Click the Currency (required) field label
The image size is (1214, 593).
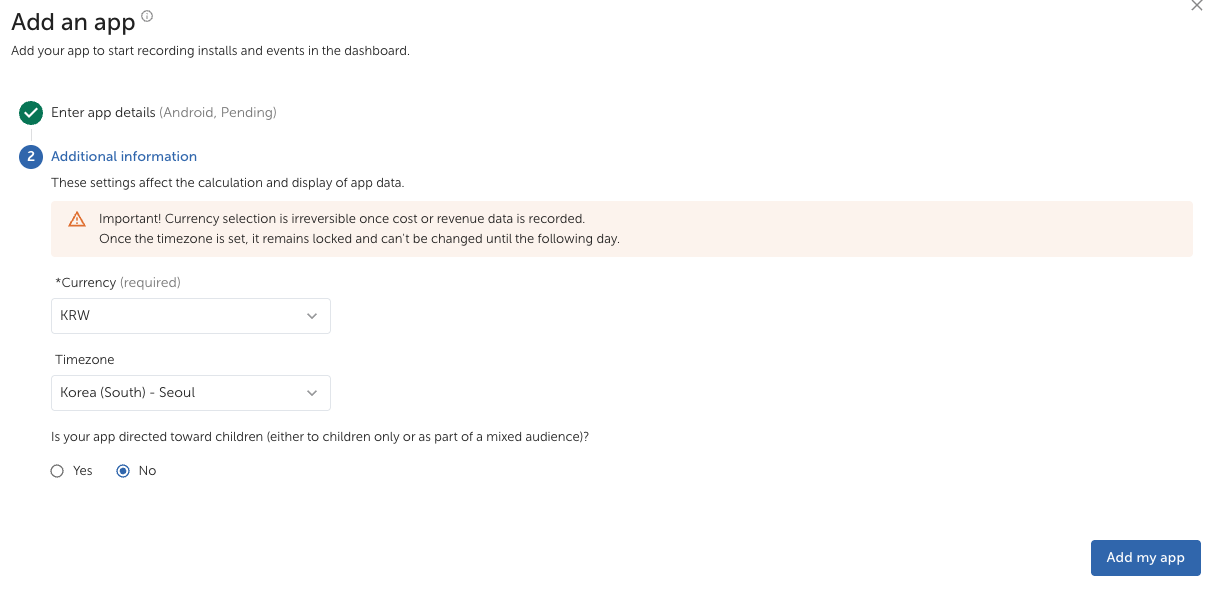coord(118,283)
